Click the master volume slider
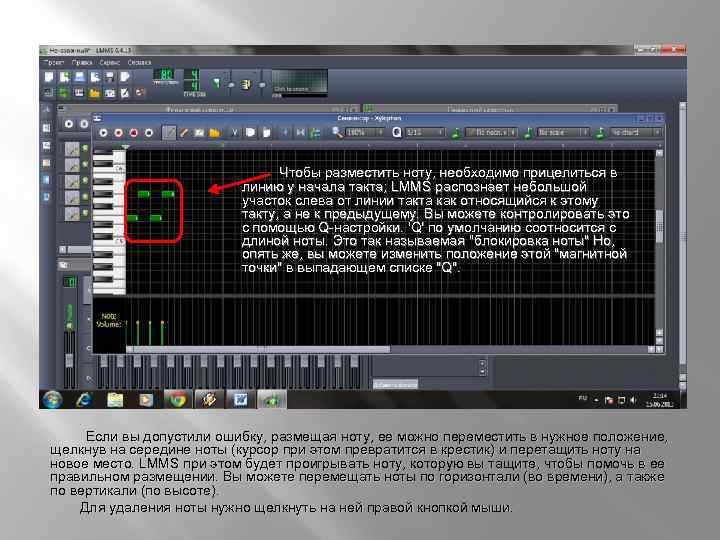720x540 pixels. pyautogui.click(x=231, y=84)
